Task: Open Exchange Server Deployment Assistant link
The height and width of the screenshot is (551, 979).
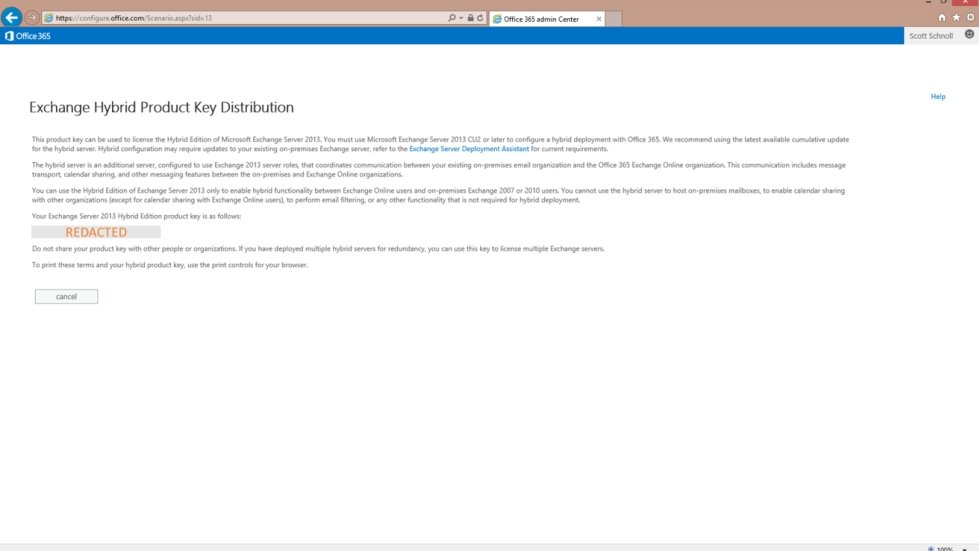Action: 469,149
